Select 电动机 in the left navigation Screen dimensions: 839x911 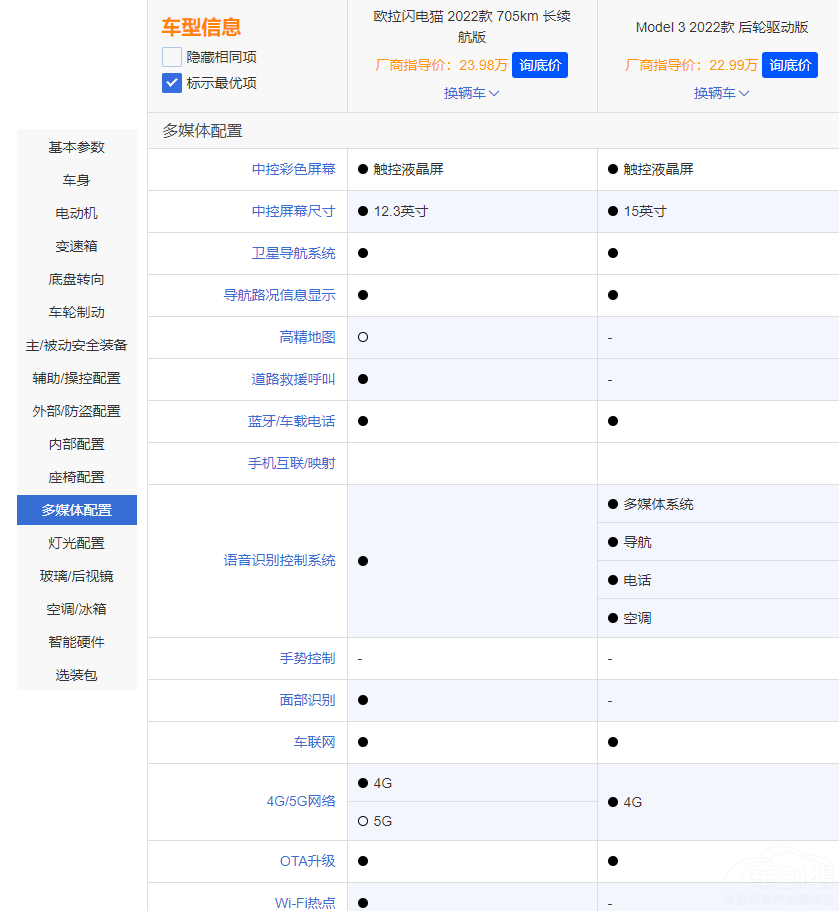coord(77,213)
